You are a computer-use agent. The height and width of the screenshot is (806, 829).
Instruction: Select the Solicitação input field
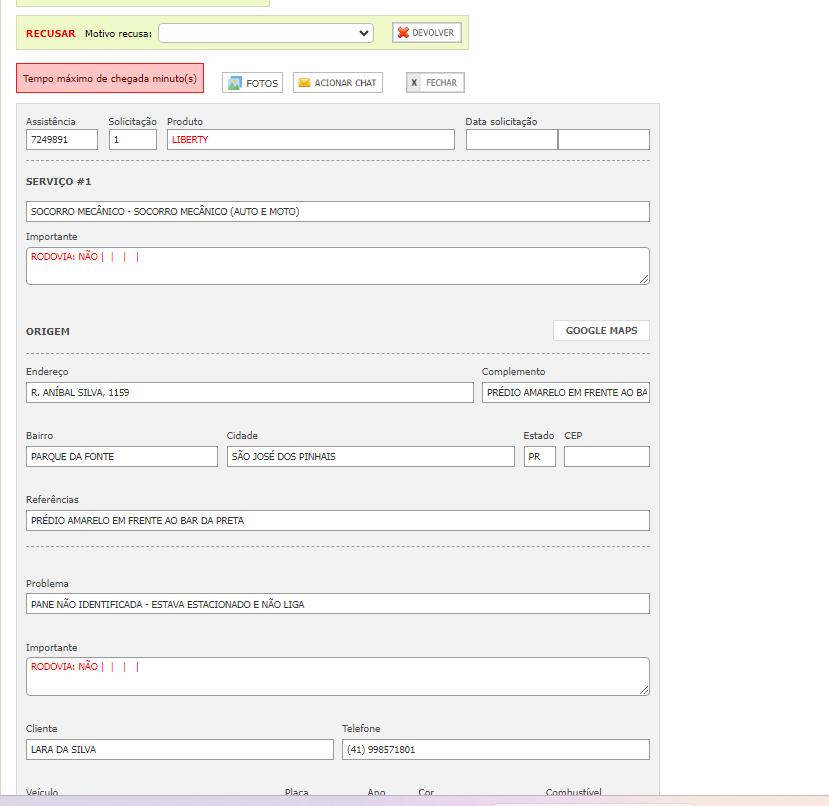(133, 140)
